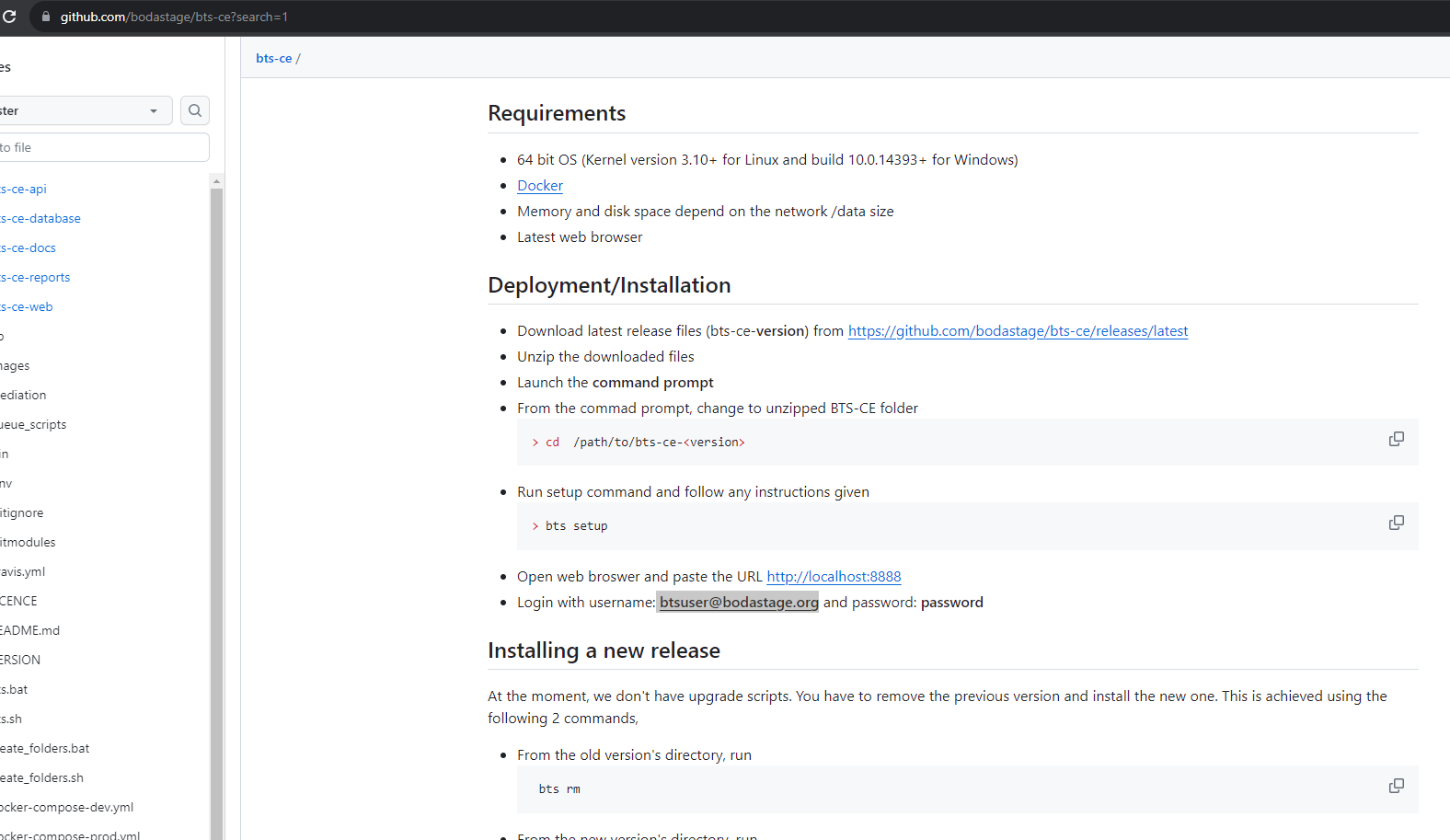The width and height of the screenshot is (1450, 840).
Task: Open bts-ce breadcrumb link
Action: click(273, 58)
